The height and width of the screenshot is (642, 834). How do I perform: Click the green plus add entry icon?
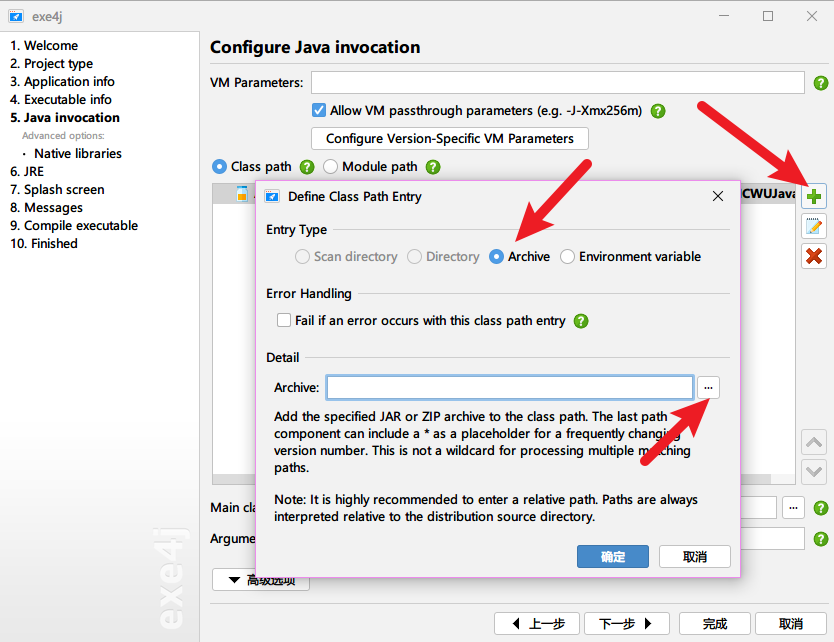[814, 197]
